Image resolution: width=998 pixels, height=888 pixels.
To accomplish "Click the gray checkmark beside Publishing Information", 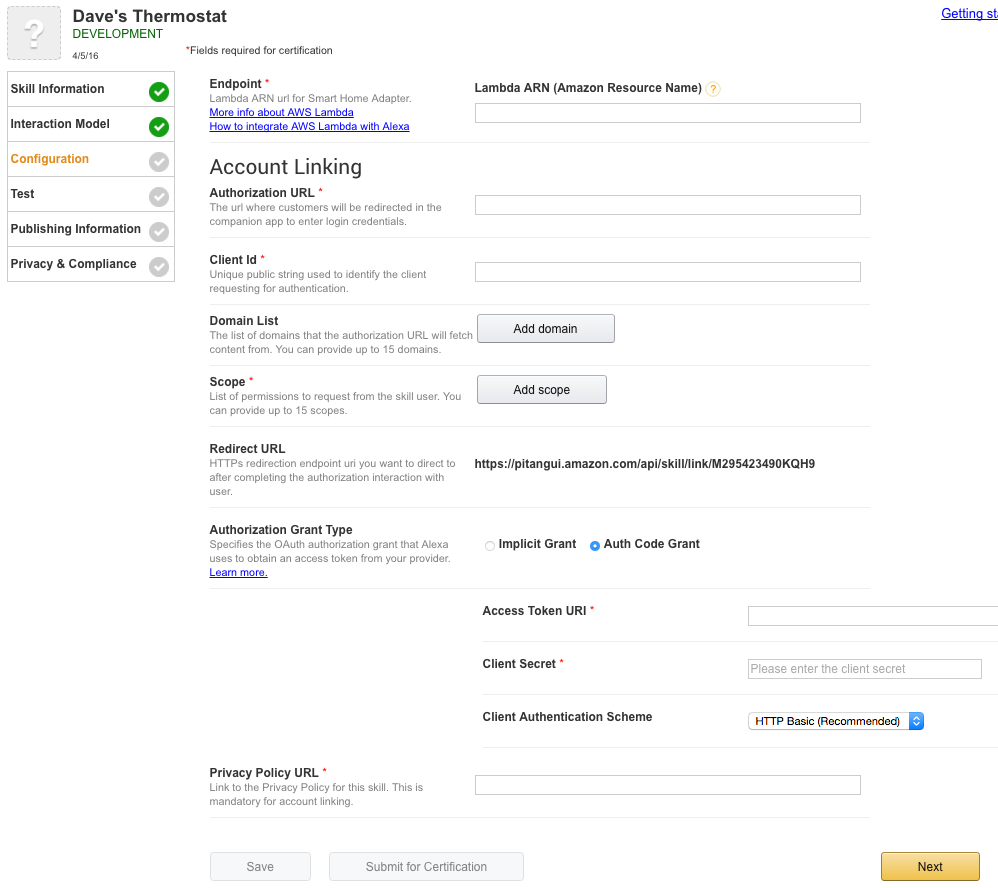I will coord(159,232).
